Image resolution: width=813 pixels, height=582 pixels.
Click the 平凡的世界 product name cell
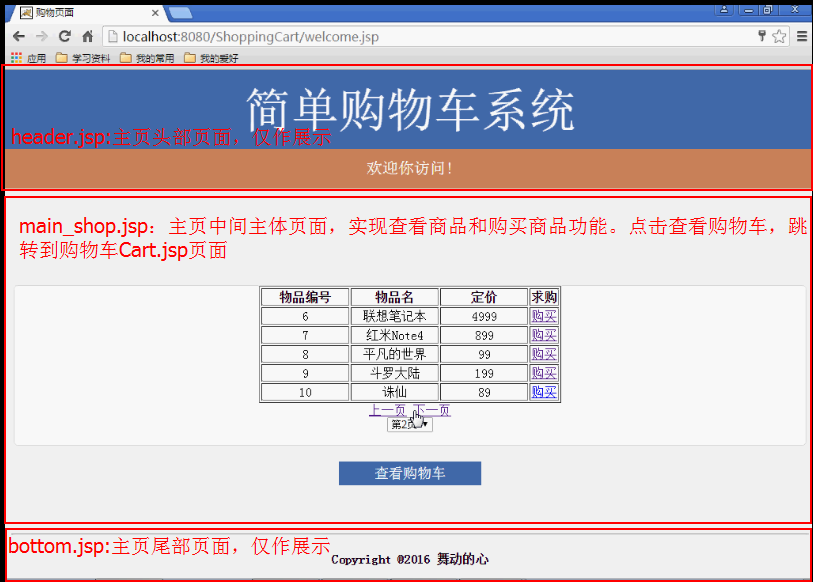pos(395,354)
